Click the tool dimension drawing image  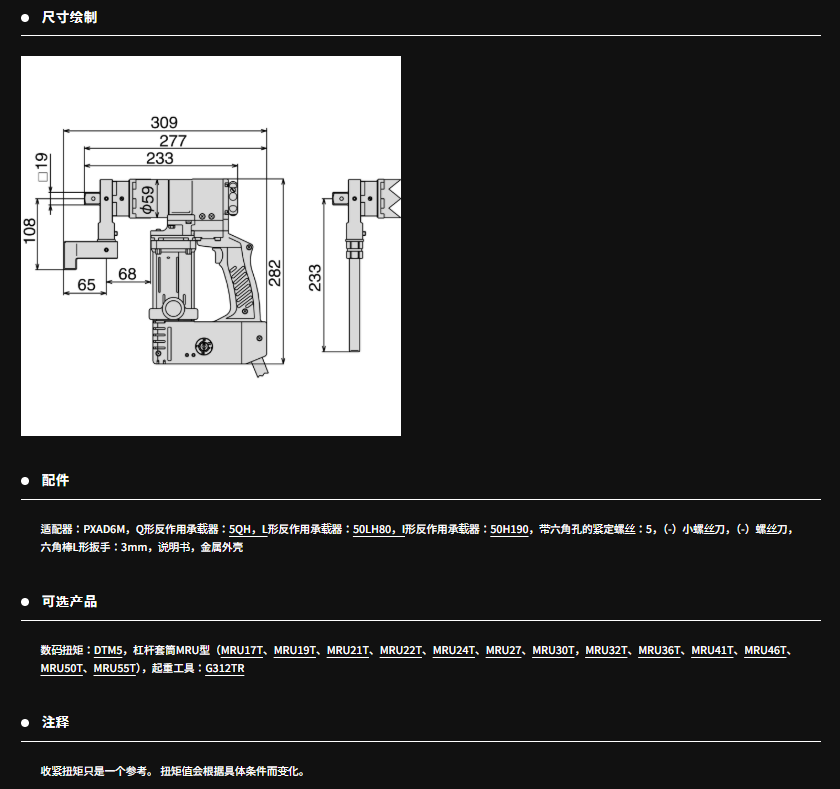210,246
